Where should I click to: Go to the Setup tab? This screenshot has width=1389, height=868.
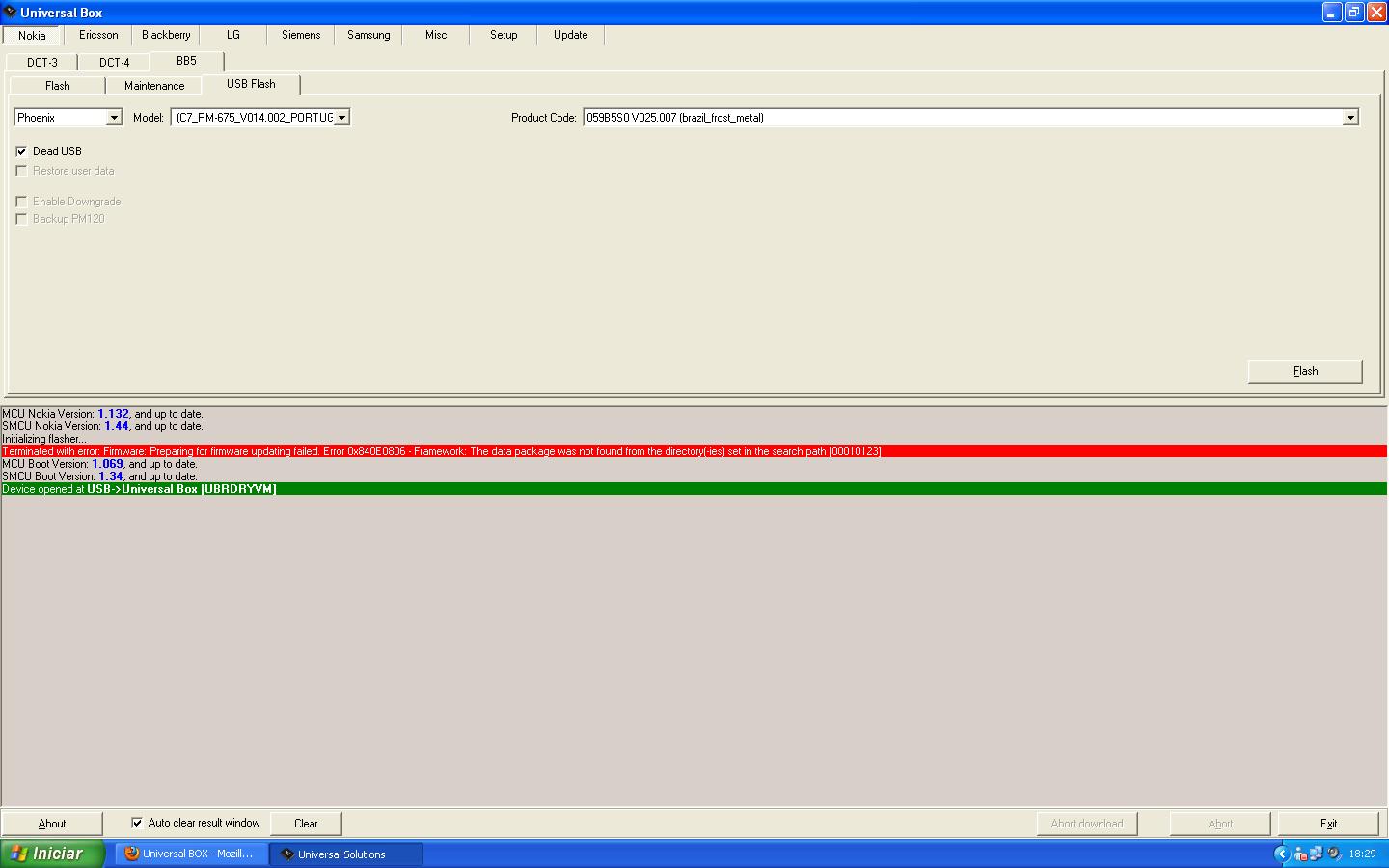(x=504, y=35)
